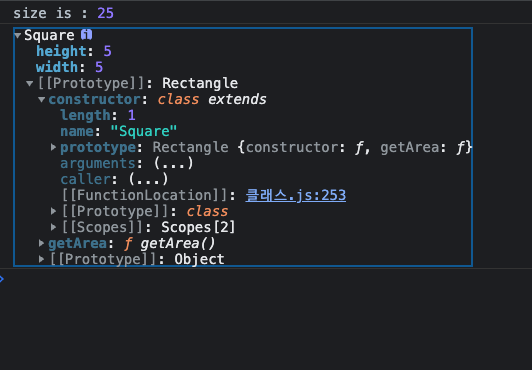
Task: Expand the [[Scopes]]: Scopes[2] row
Action: coord(53,227)
